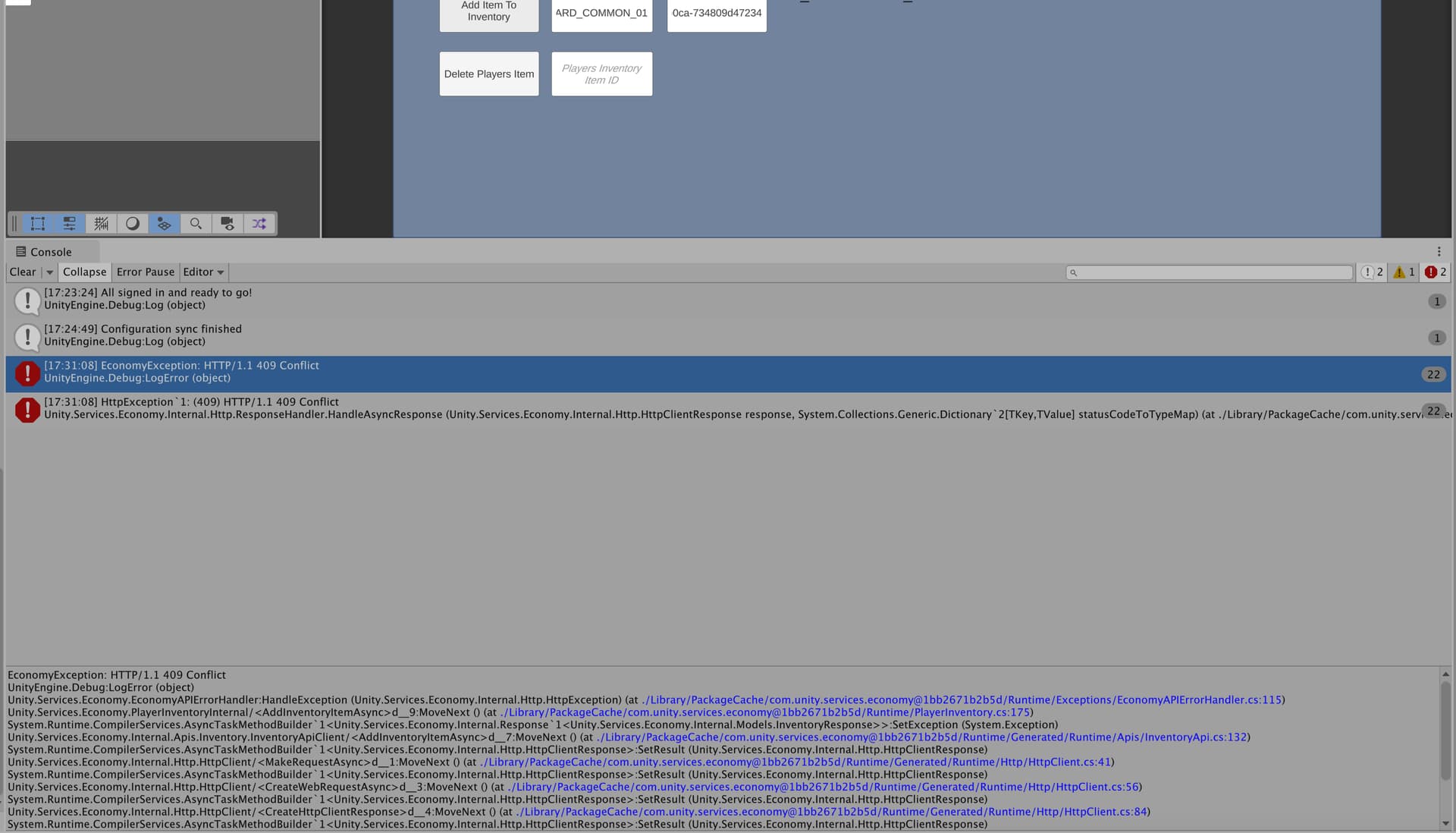
Task: Click the shuffle arrows icon in the Scene toolbar
Action: click(x=259, y=223)
